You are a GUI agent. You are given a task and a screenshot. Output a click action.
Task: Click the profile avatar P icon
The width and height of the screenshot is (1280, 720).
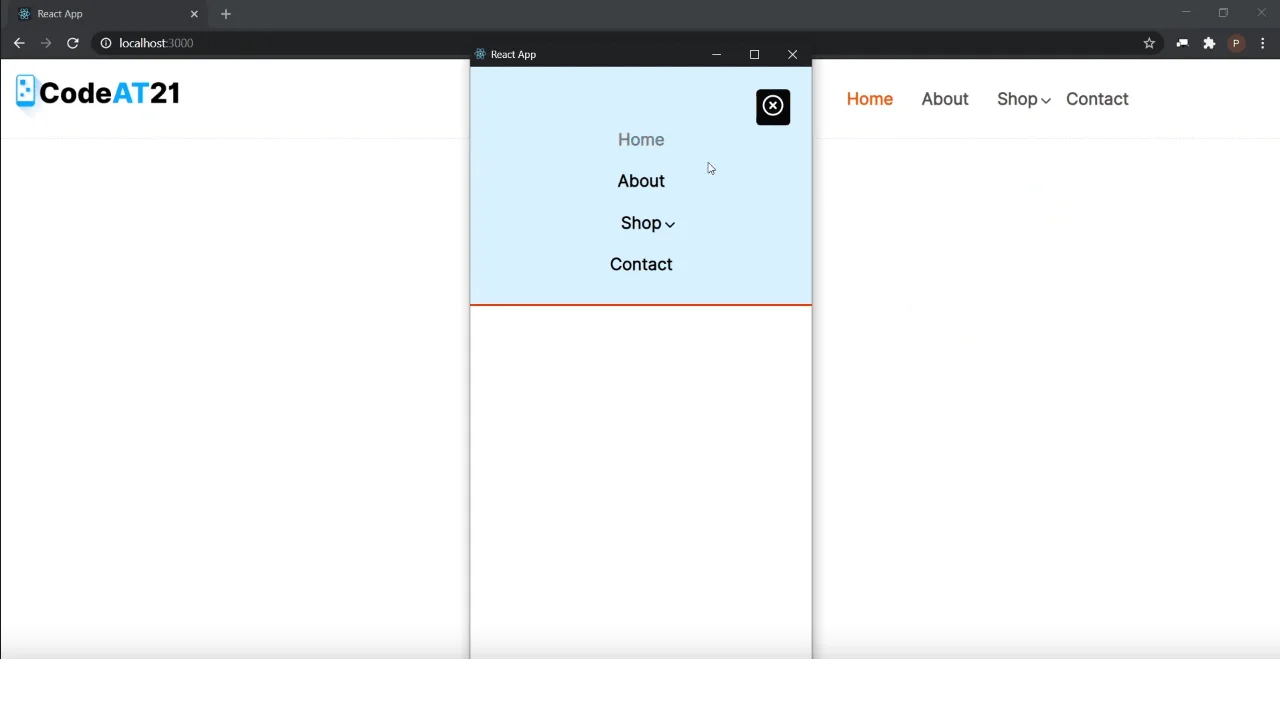coord(1236,43)
